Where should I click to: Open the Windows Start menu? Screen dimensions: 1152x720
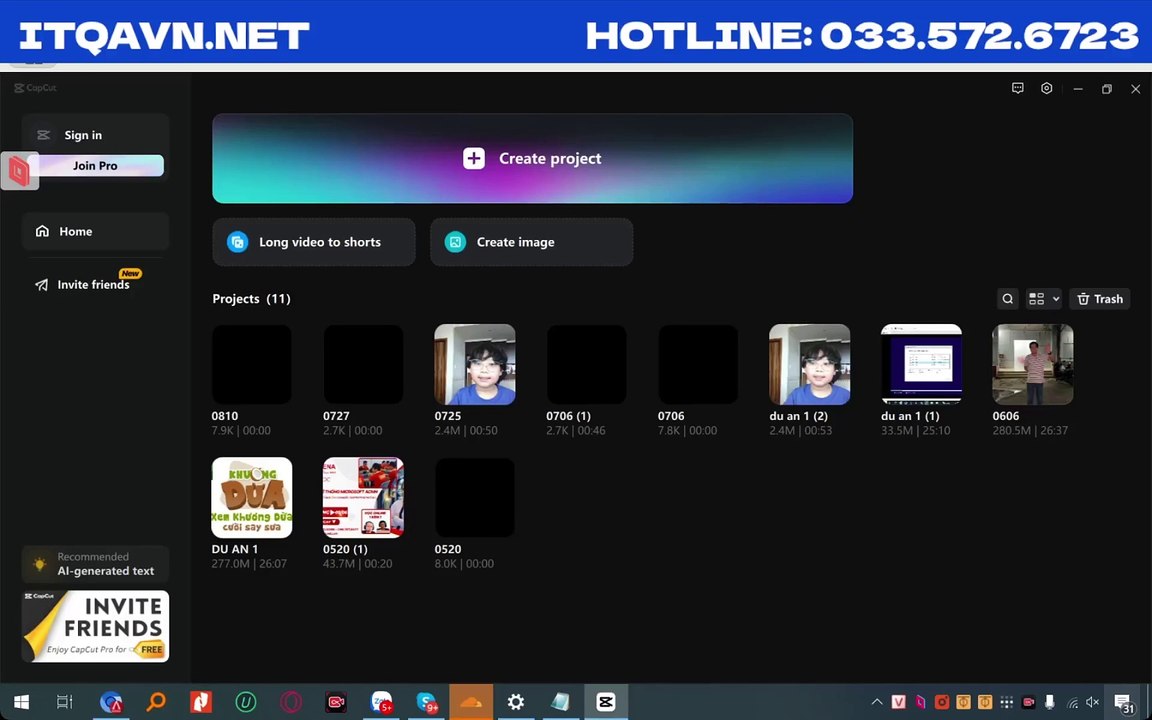[x=21, y=702]
